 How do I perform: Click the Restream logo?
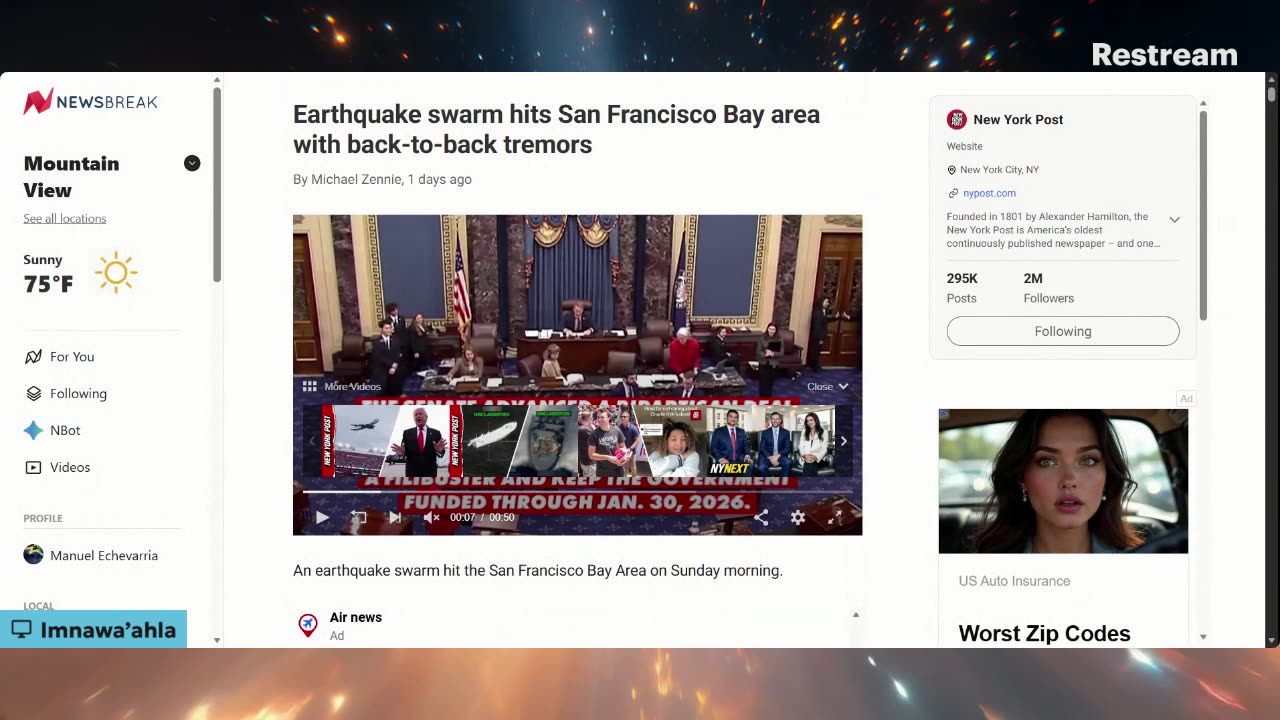coord(1164,55)
